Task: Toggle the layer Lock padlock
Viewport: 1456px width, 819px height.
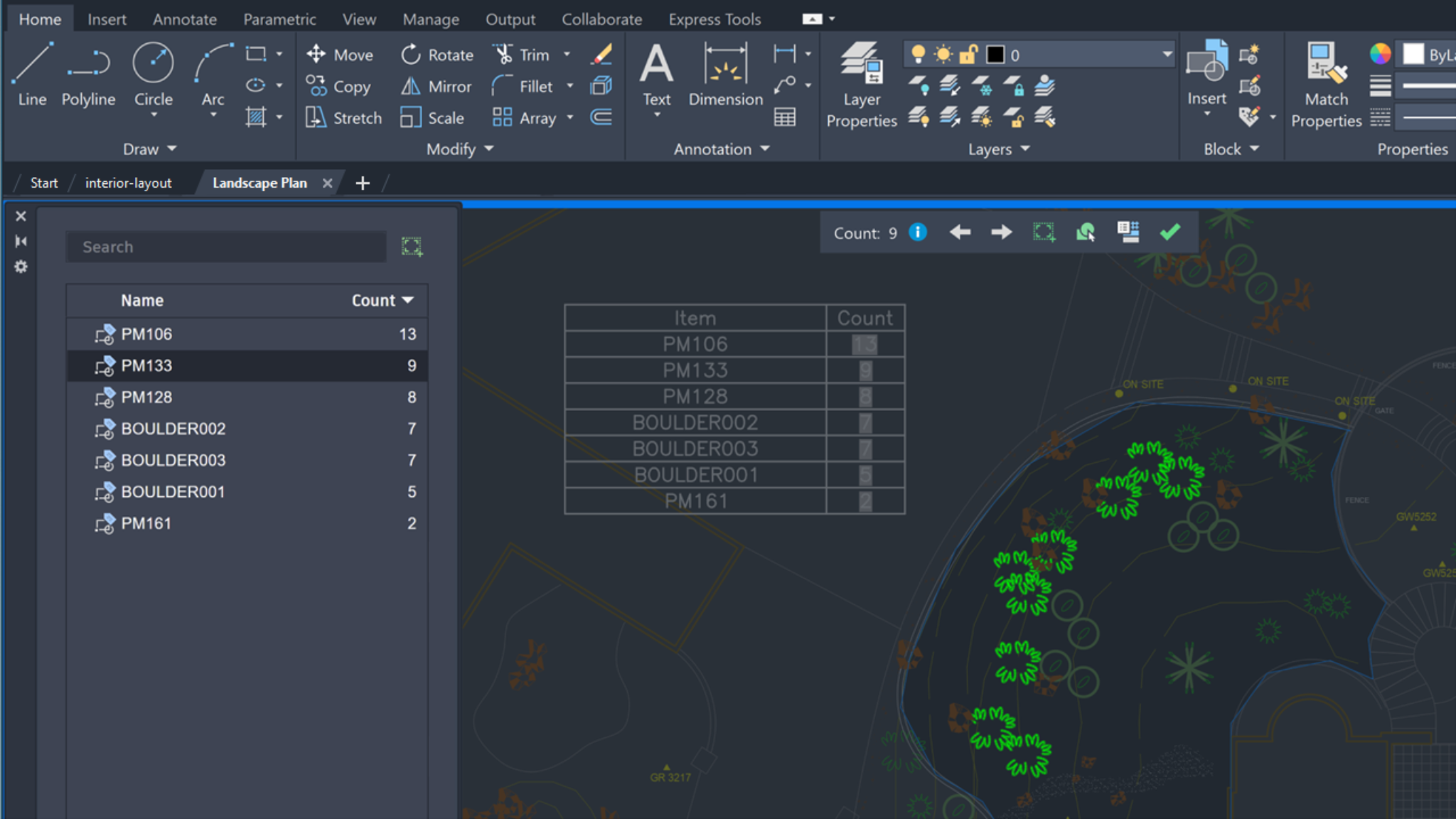Action: [x=968, y=54]
